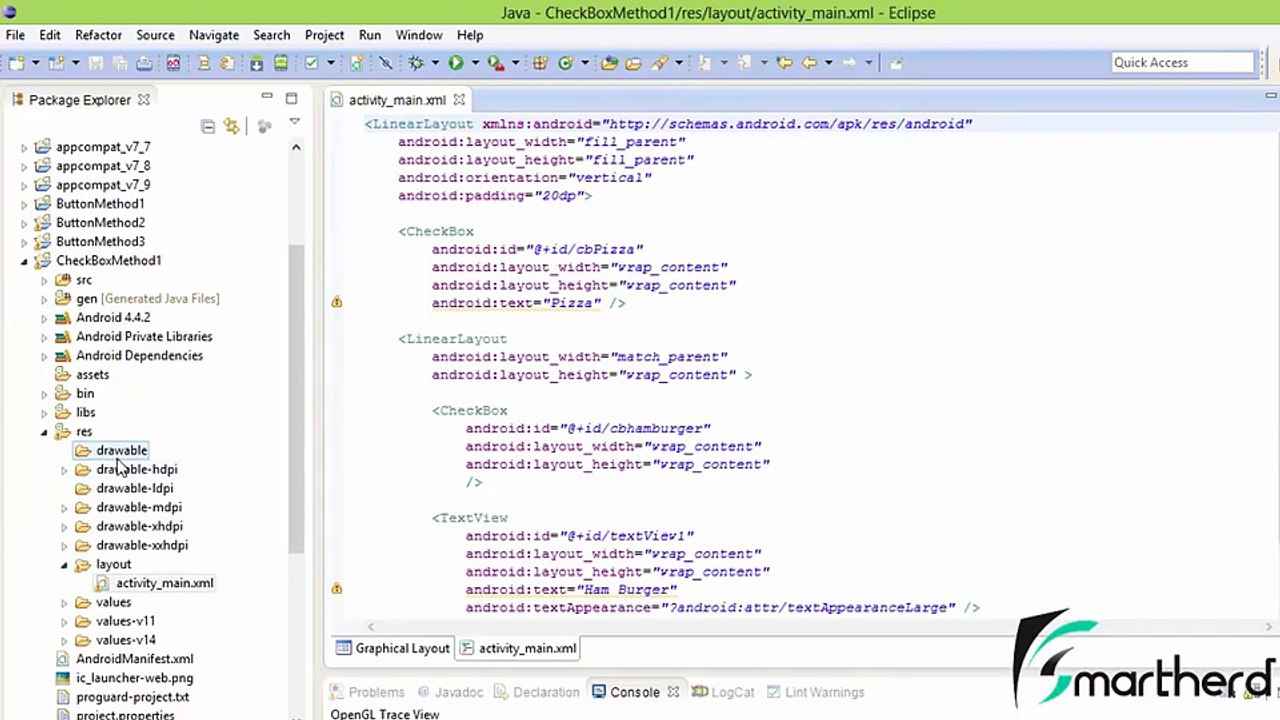Screen dimensions: 1280x720
Task: Select AndroidManifest.xml in Package Explorer
Action: tap(125, 659)
